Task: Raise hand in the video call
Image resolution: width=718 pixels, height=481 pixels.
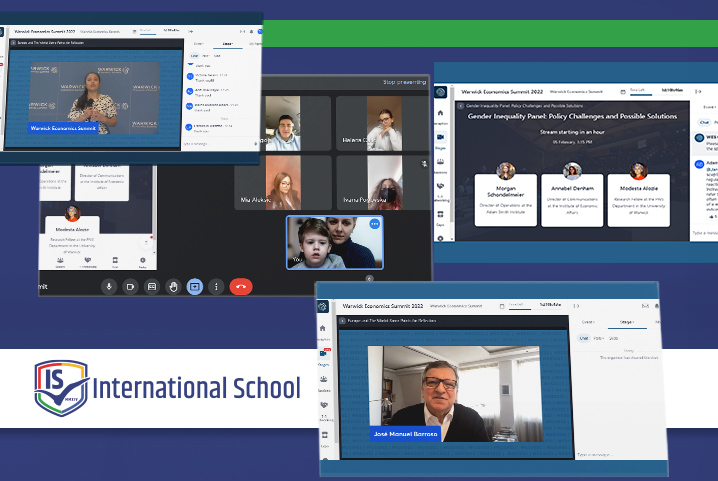Action: click(172, 286)
